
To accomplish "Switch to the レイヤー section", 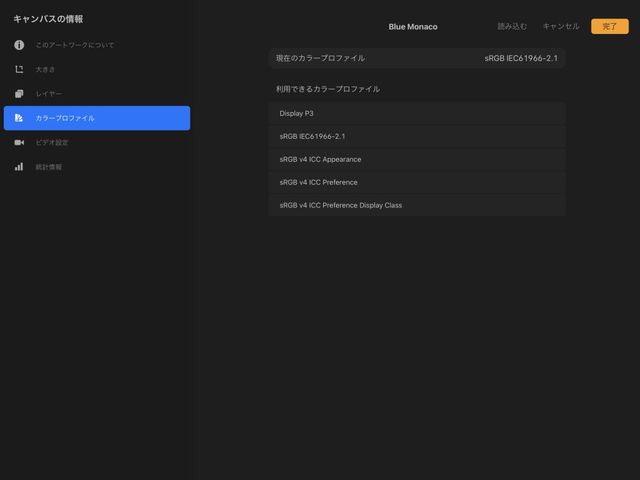I will click(x=97, y=94).
